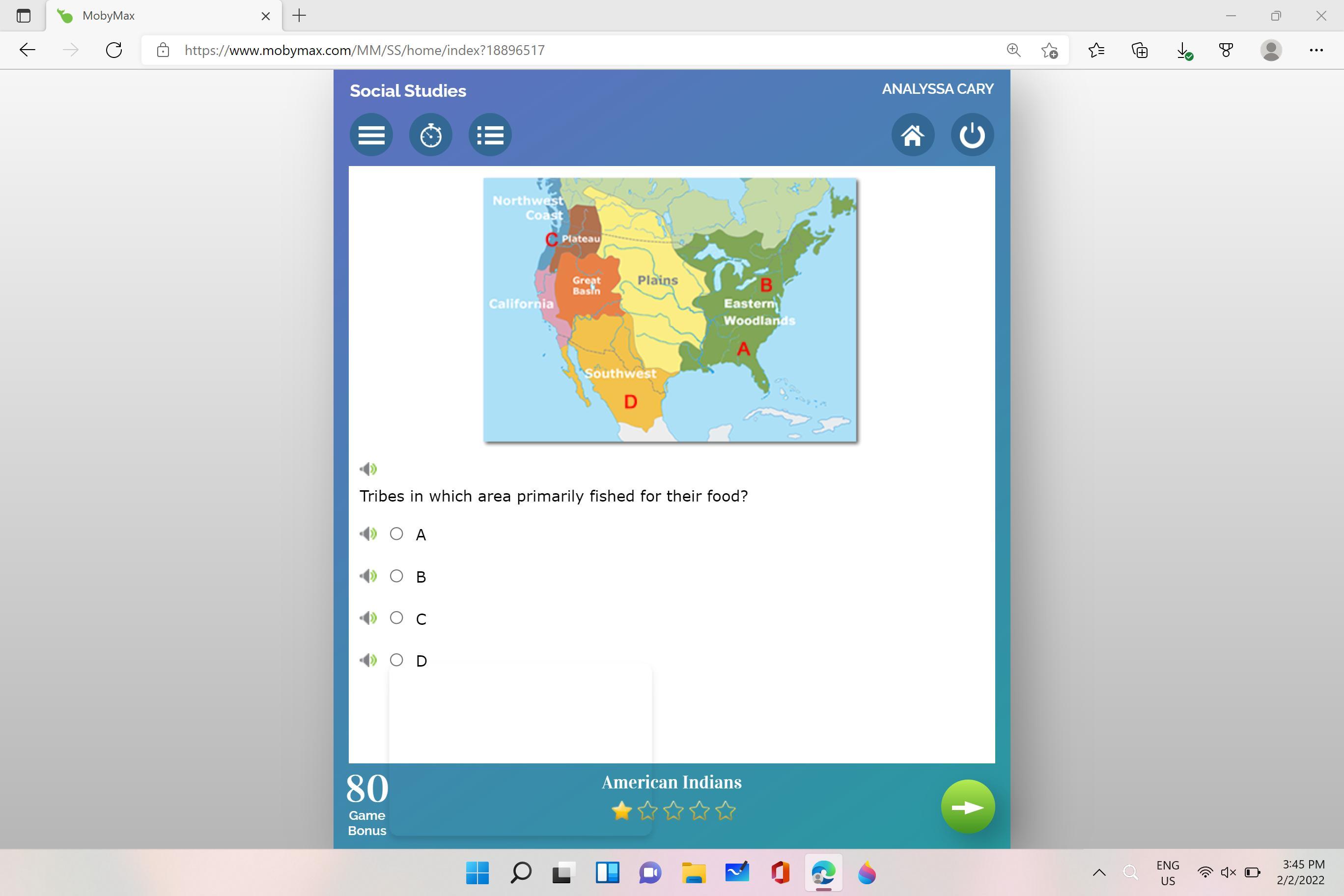Click the stopwatch timer icon
Image resolution: width=1344 pixels, height=896 pixels.
click(430, 135)
